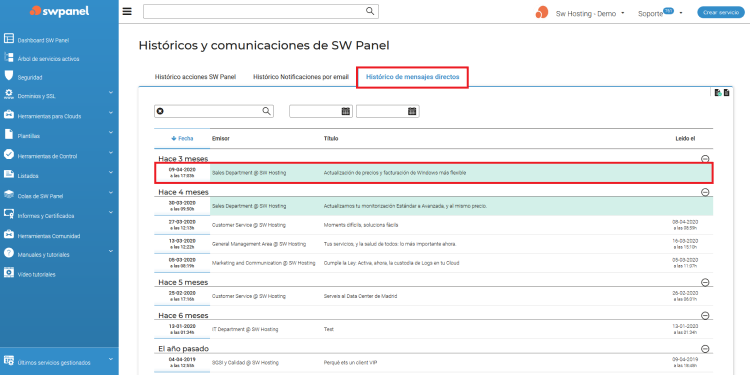Viewport: 750px width, 375px height.
Task: Open message Actualización de precios y facturación
Action: coord(395,173)
